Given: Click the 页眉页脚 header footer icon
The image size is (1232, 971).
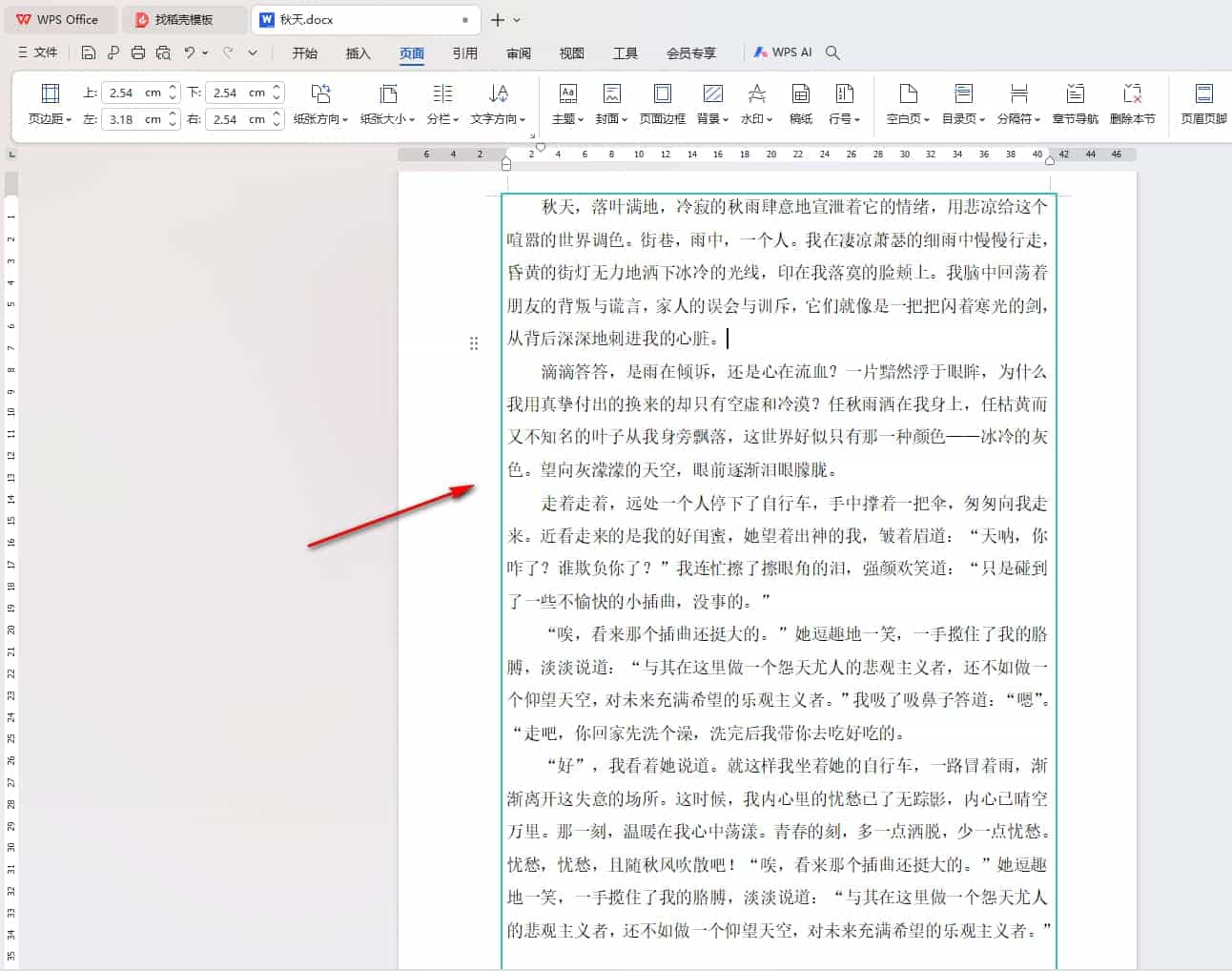Looking at the screenshot, I should click(1203, 105).
